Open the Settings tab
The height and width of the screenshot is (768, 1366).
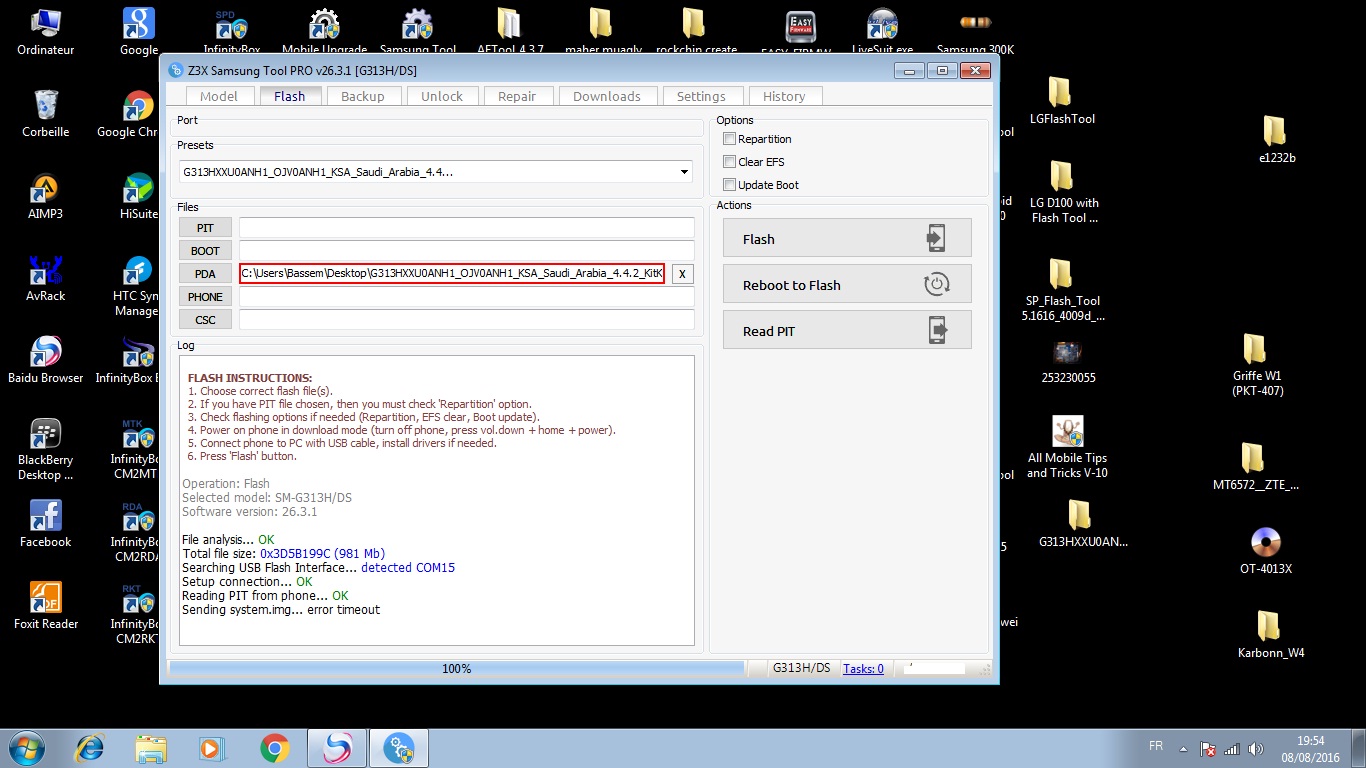[701, 96]
